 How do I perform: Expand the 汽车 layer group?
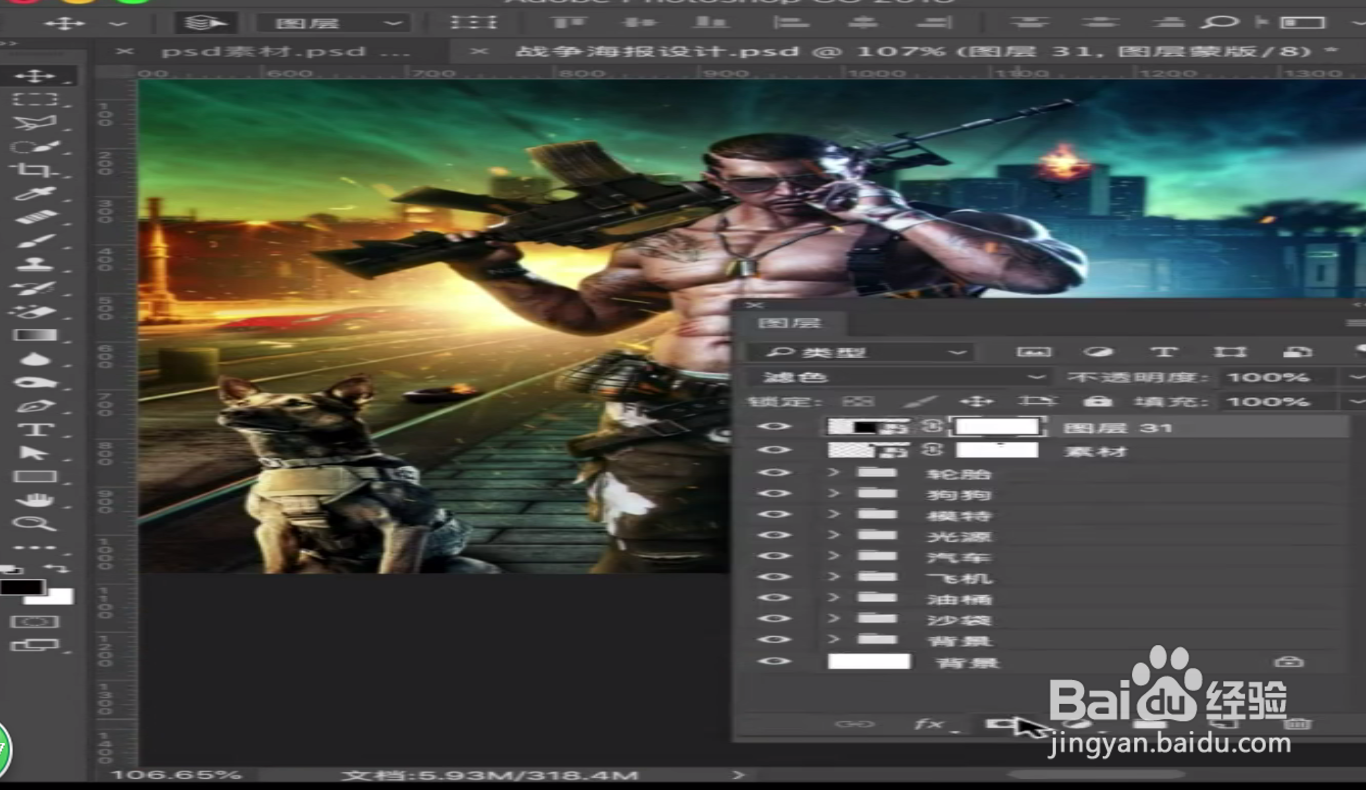tap(834, 557)
